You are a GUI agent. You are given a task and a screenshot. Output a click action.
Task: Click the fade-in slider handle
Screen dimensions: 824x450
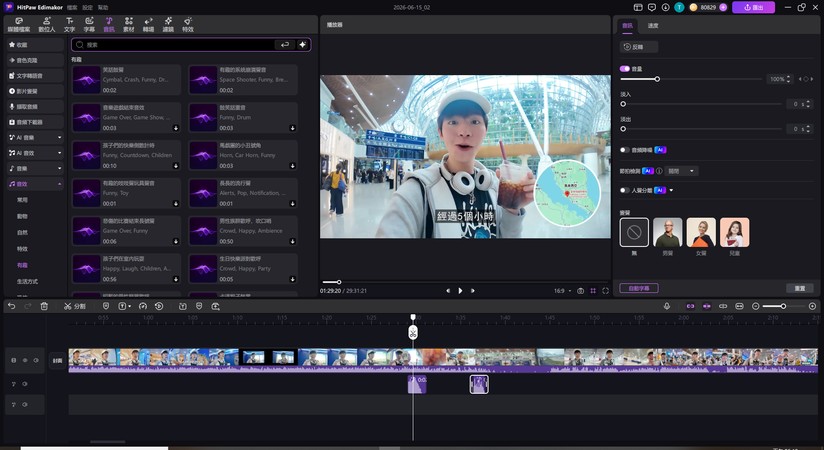tap(623, 104)
